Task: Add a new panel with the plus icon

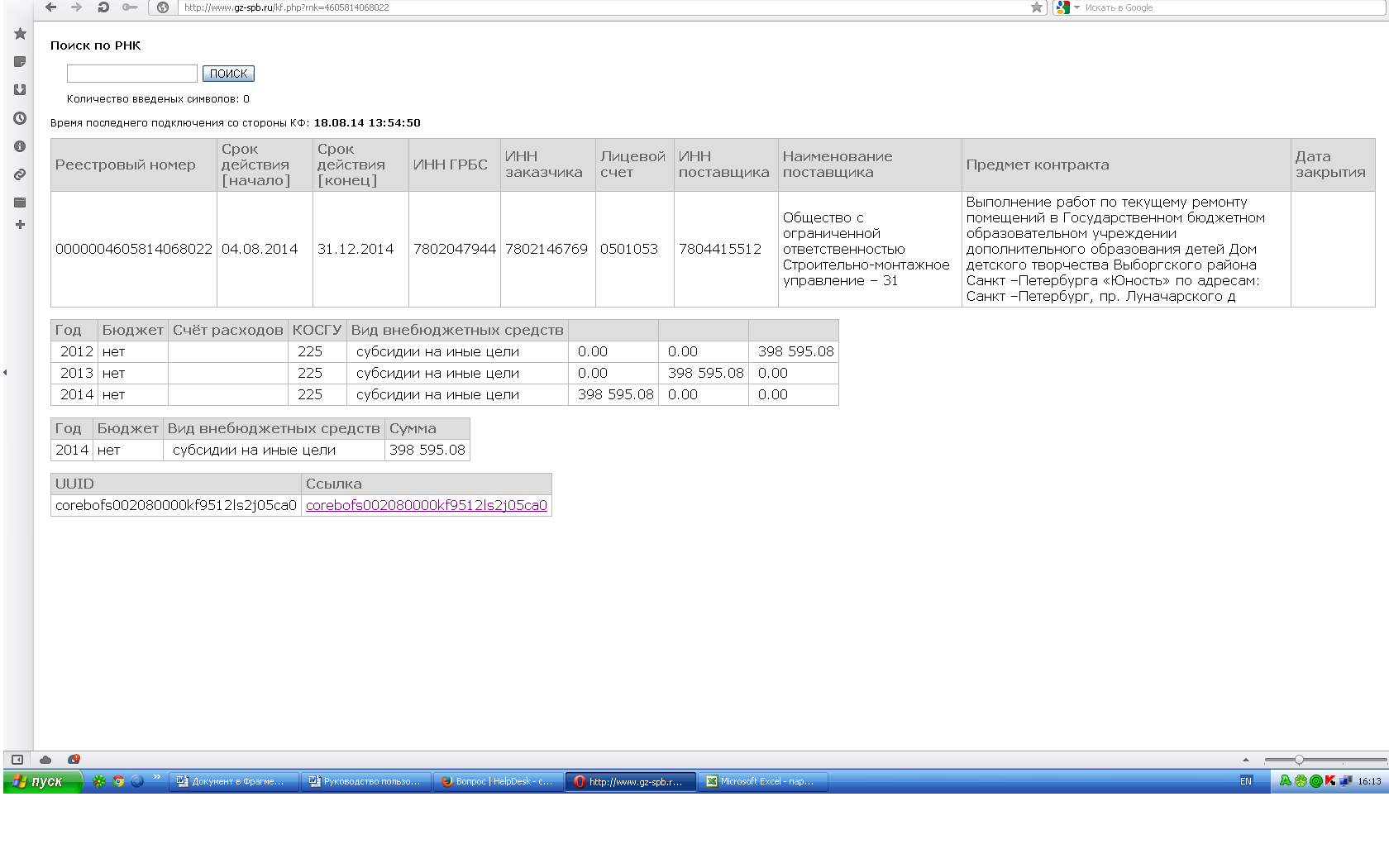Action: [x=20, y=225]
